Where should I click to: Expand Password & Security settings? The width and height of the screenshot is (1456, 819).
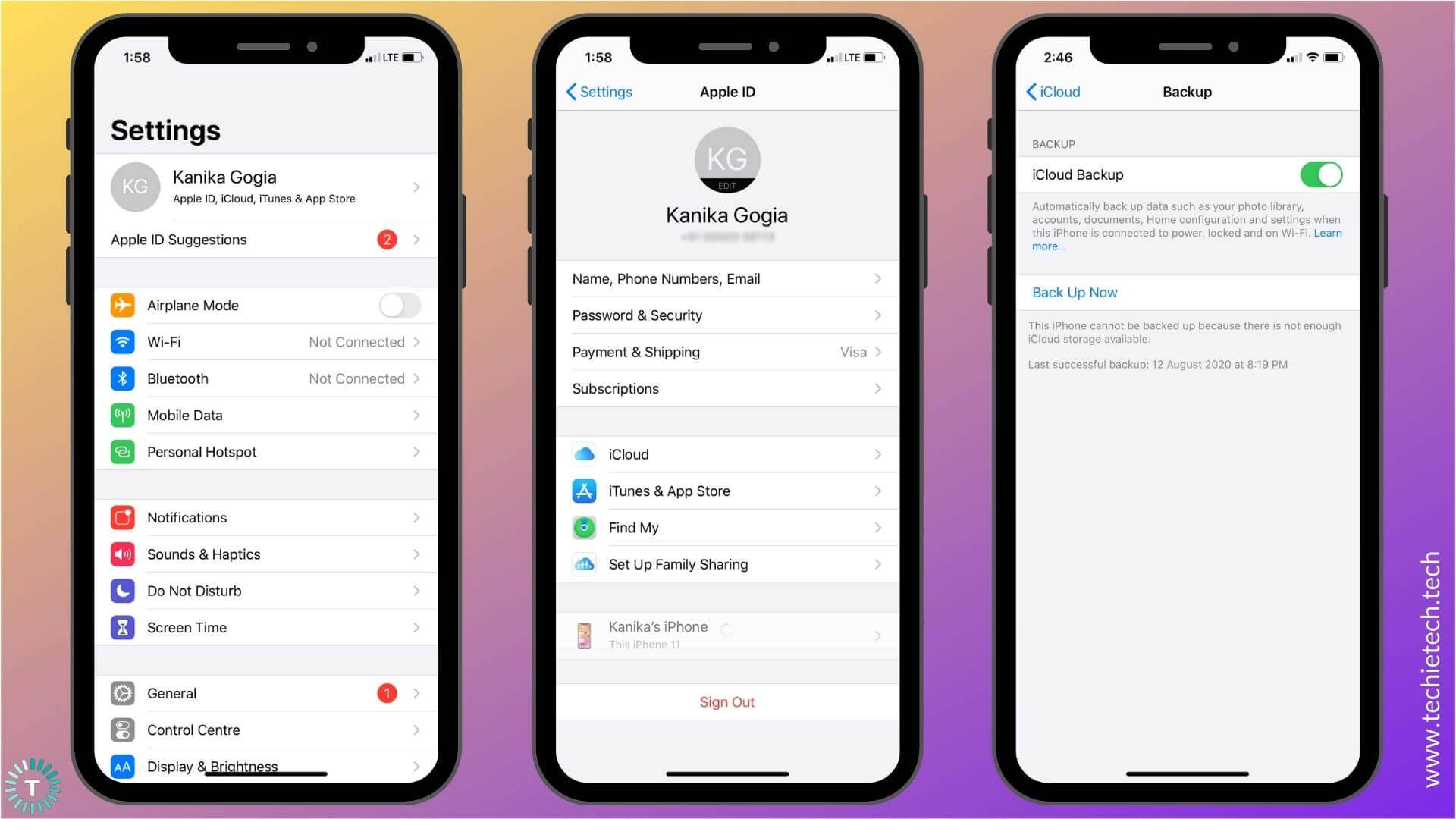726,314
